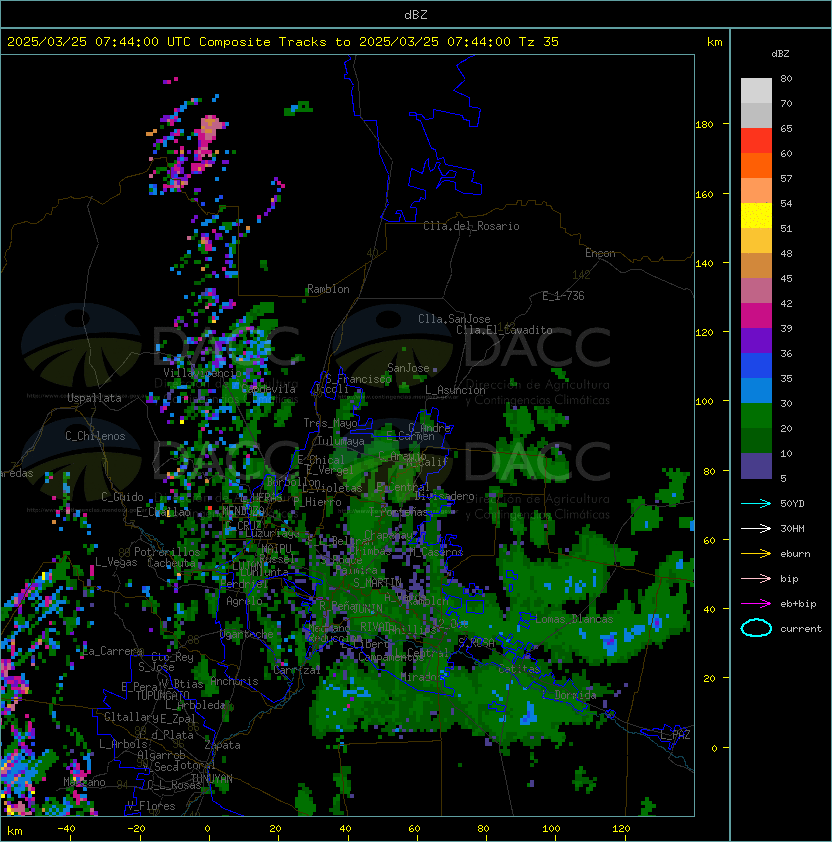The image size is (832, 842).
Task: Click the 'V_Flores' map label
Action: (x=151, y=806)
